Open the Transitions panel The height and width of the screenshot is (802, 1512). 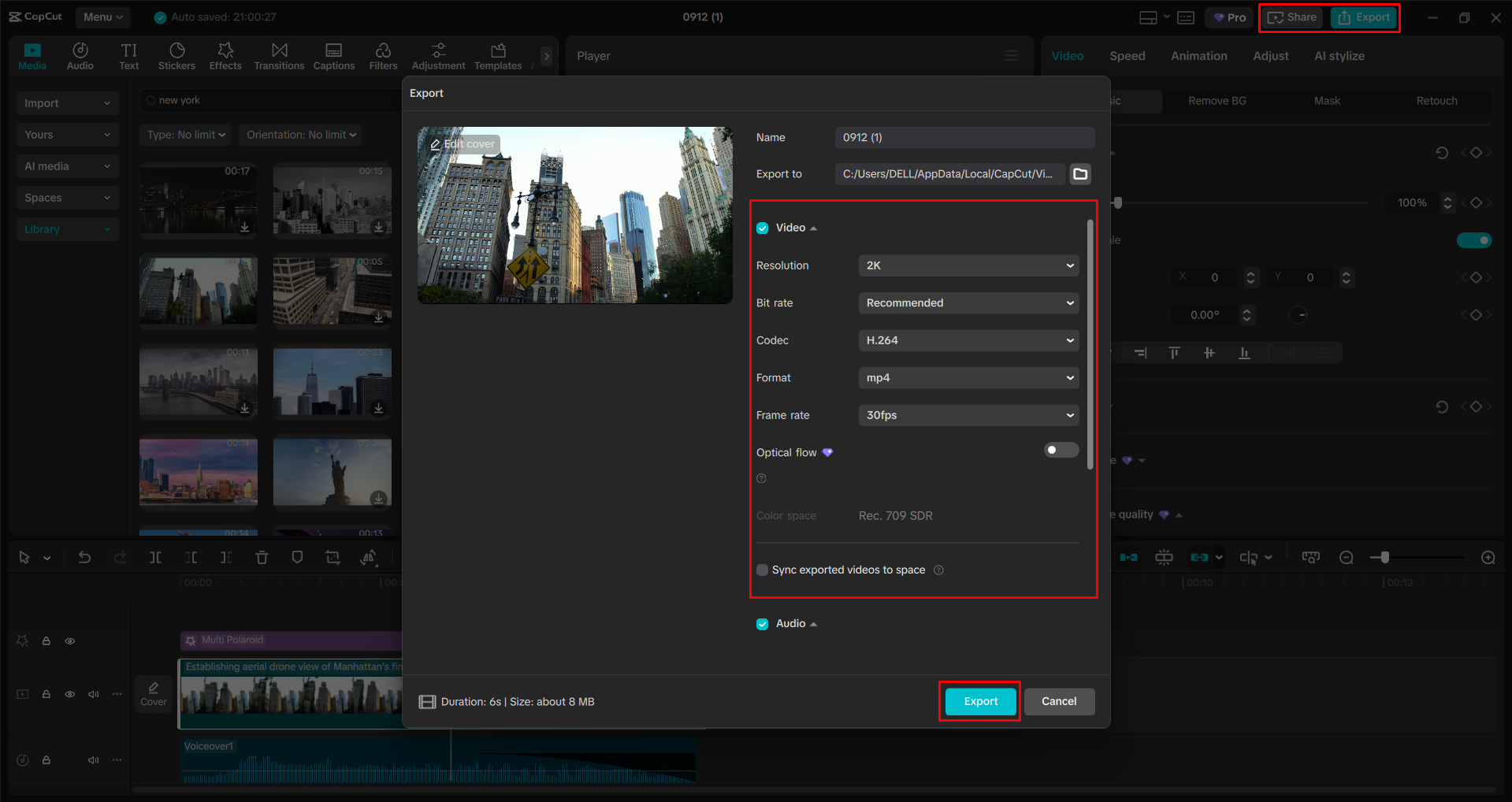tap(279, 55)
